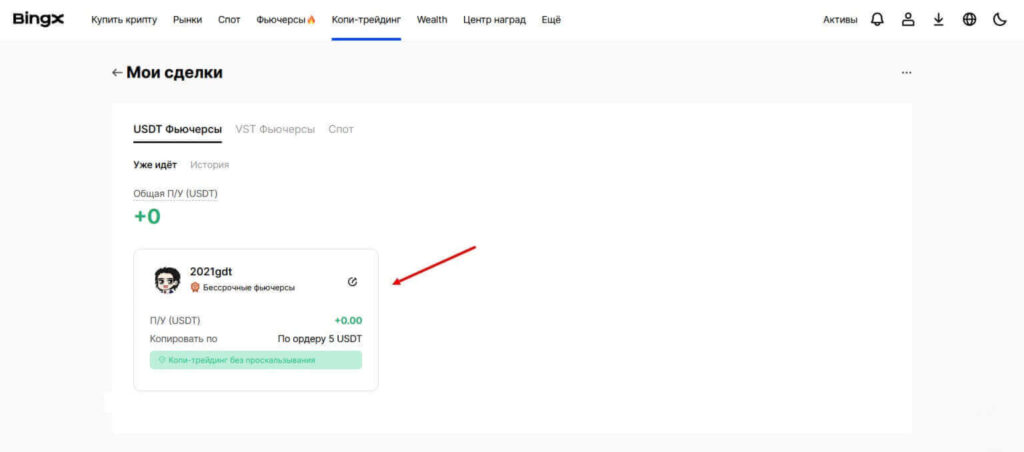The width and height of the screenshot is (1024, 452).
Task: Click the 2021gdt trader name
Action: (211, 271)
